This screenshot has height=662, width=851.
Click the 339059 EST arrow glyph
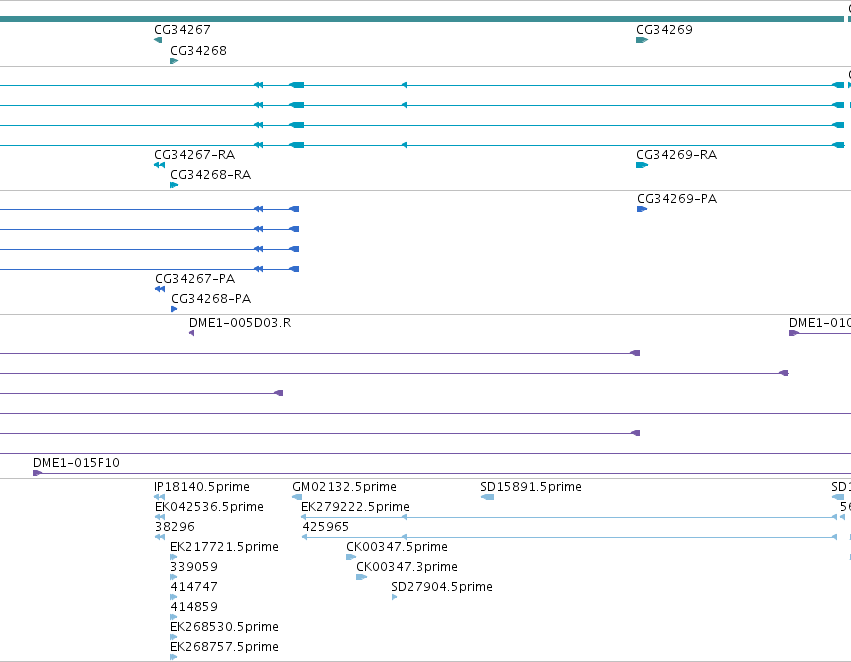174,577
